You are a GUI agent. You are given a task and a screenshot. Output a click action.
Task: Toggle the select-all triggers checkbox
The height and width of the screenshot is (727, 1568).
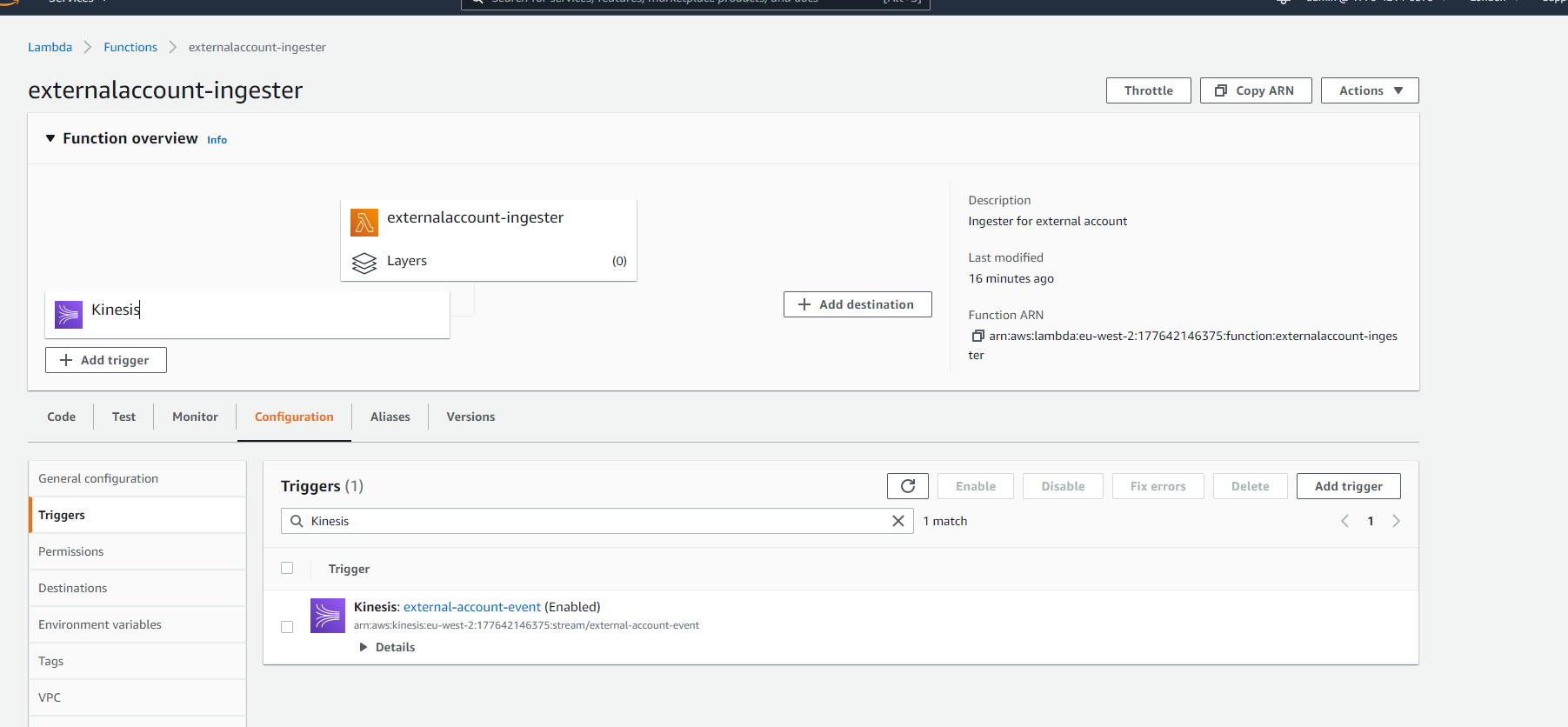coord(287,569)
